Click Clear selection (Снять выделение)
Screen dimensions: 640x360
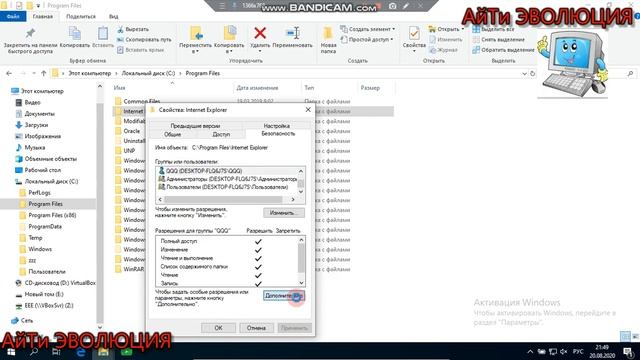(498, 40)
